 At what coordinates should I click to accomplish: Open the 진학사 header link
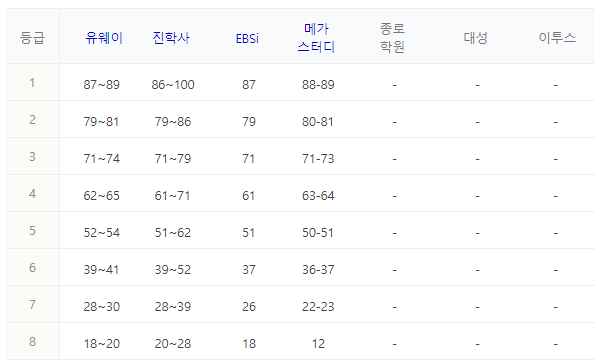coord(171,38)
